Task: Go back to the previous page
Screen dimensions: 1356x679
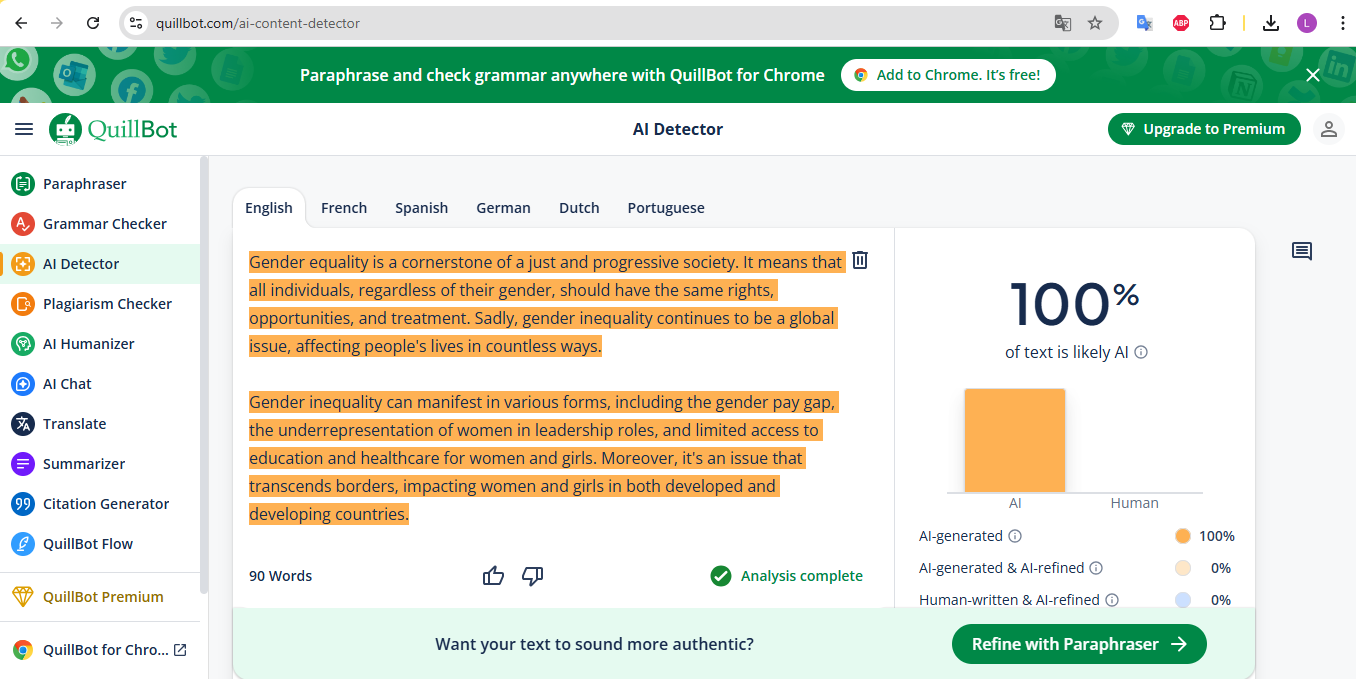Action: pos(21,23)
